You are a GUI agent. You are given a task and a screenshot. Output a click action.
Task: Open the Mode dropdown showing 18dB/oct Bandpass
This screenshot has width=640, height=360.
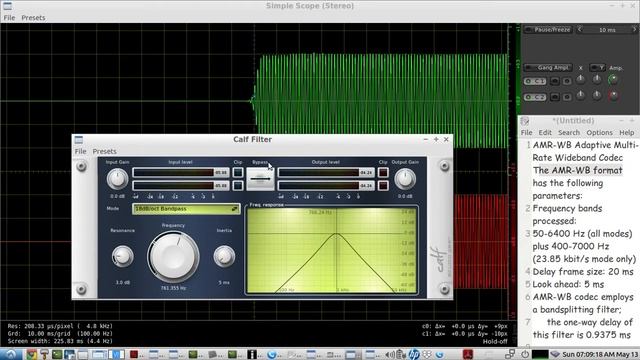click(186, 209)
